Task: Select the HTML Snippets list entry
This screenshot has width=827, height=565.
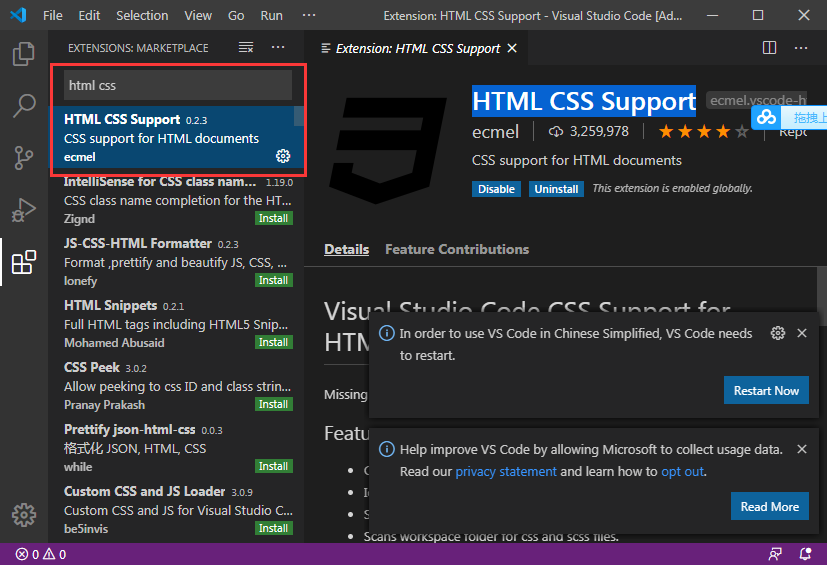Action: [x=178, y=324]
